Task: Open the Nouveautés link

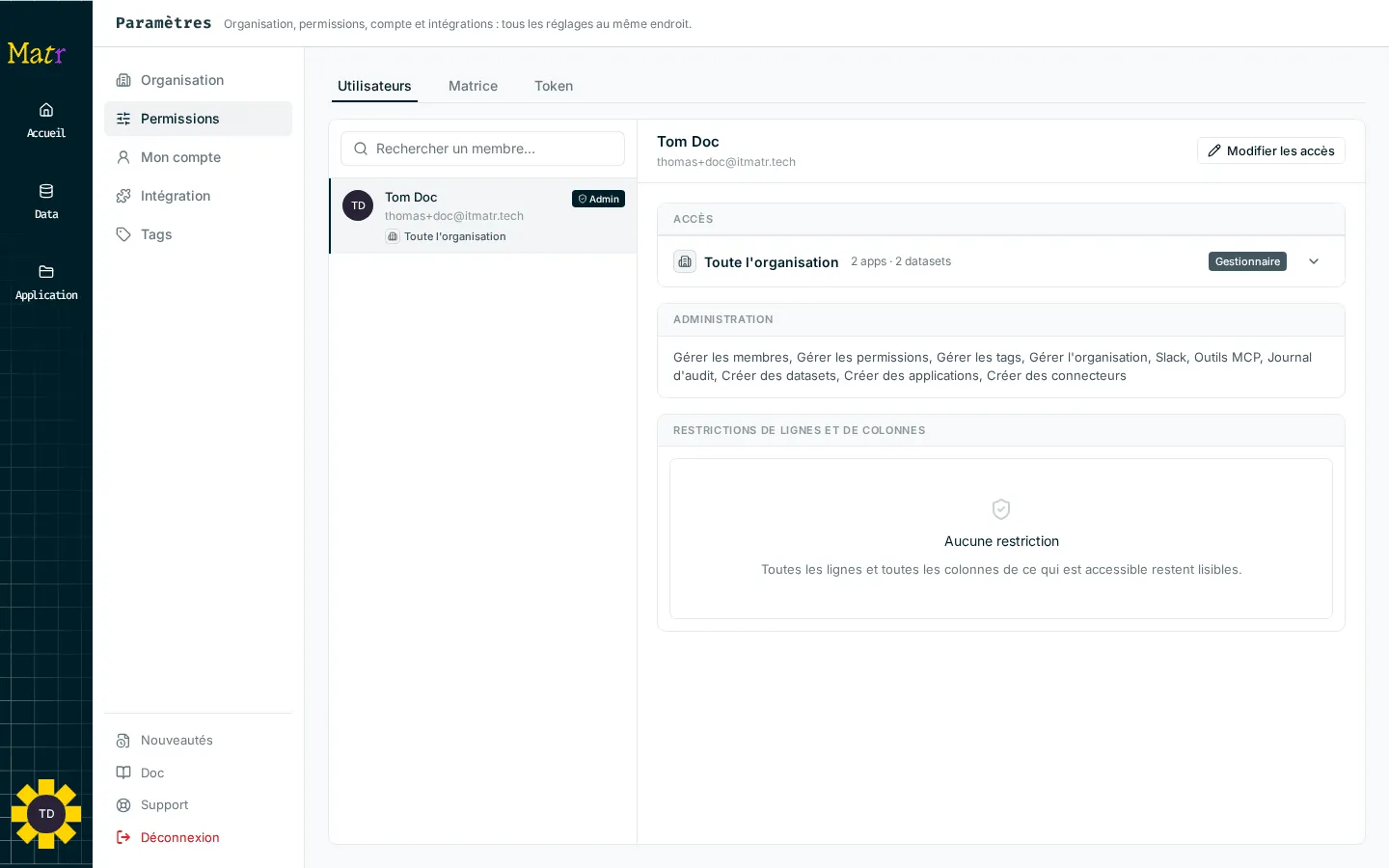Action: 198,741
